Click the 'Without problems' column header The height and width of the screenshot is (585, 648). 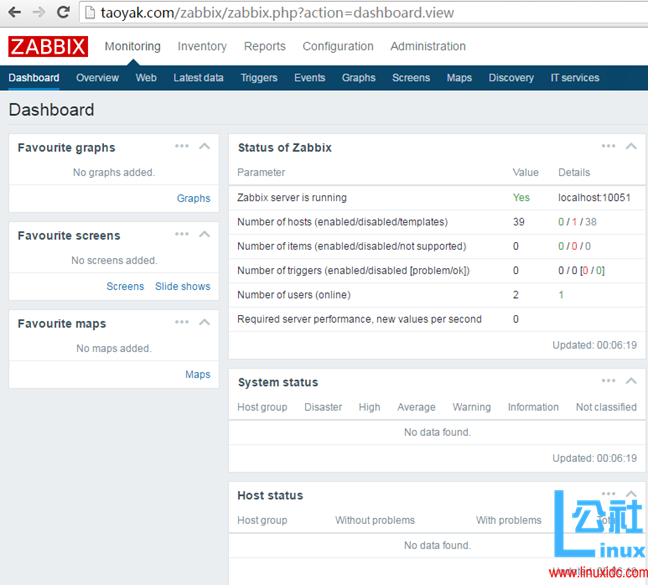375,521
